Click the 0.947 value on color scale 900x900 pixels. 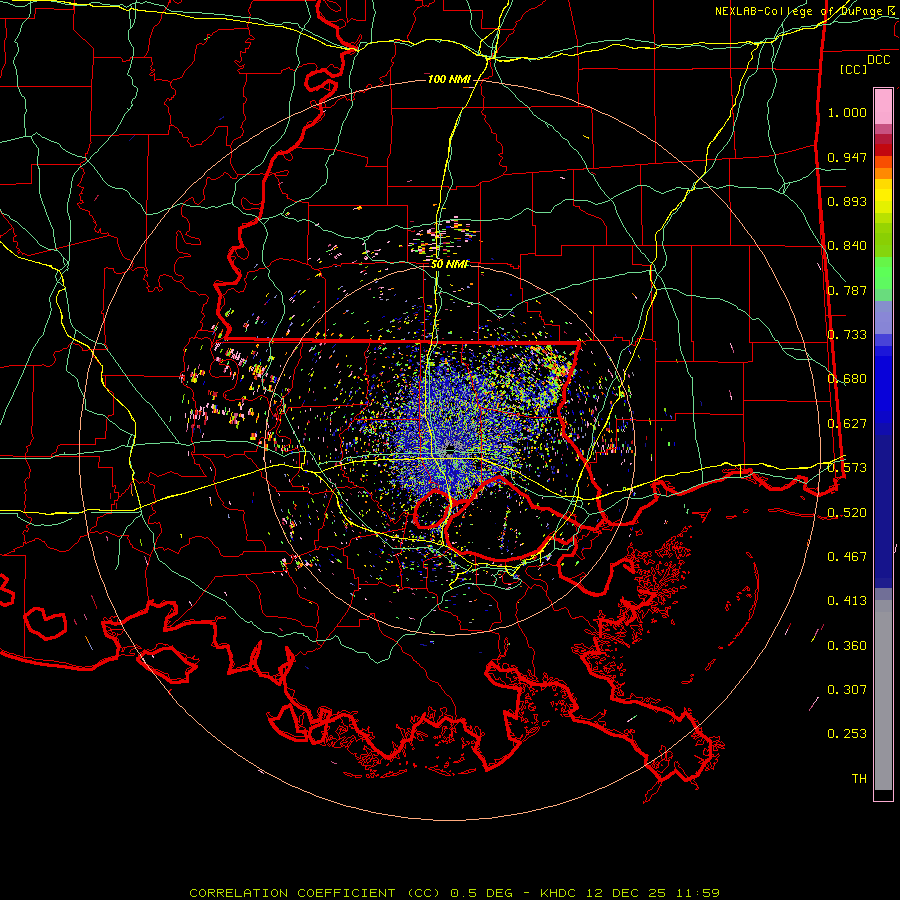click(847, 157)
